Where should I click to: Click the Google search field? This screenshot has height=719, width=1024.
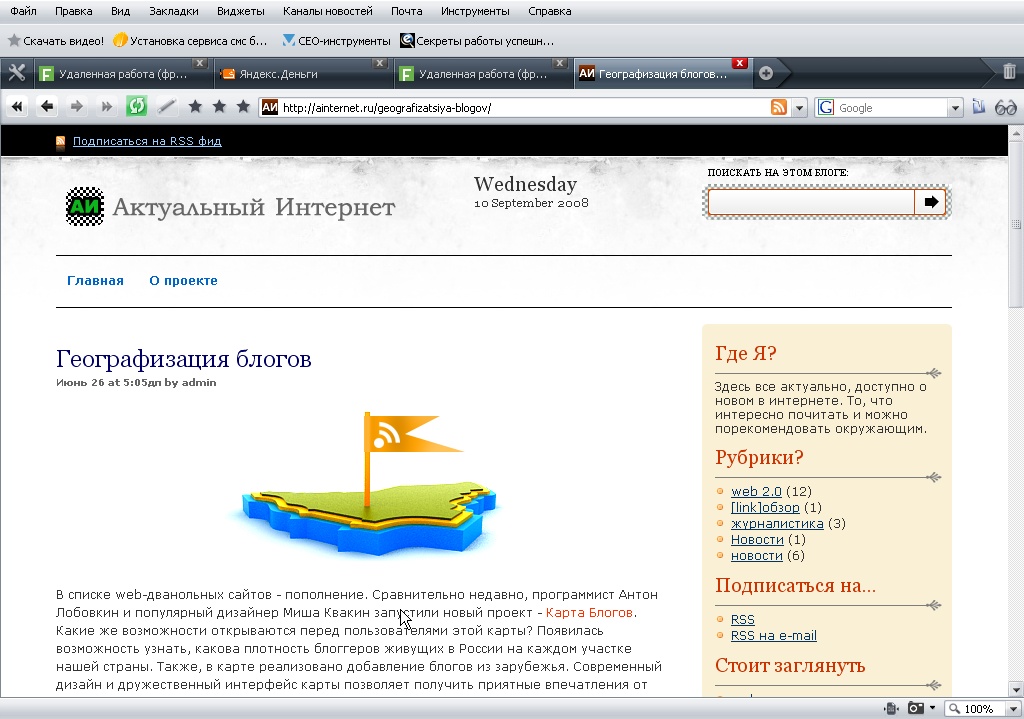(x=891, y=108)
